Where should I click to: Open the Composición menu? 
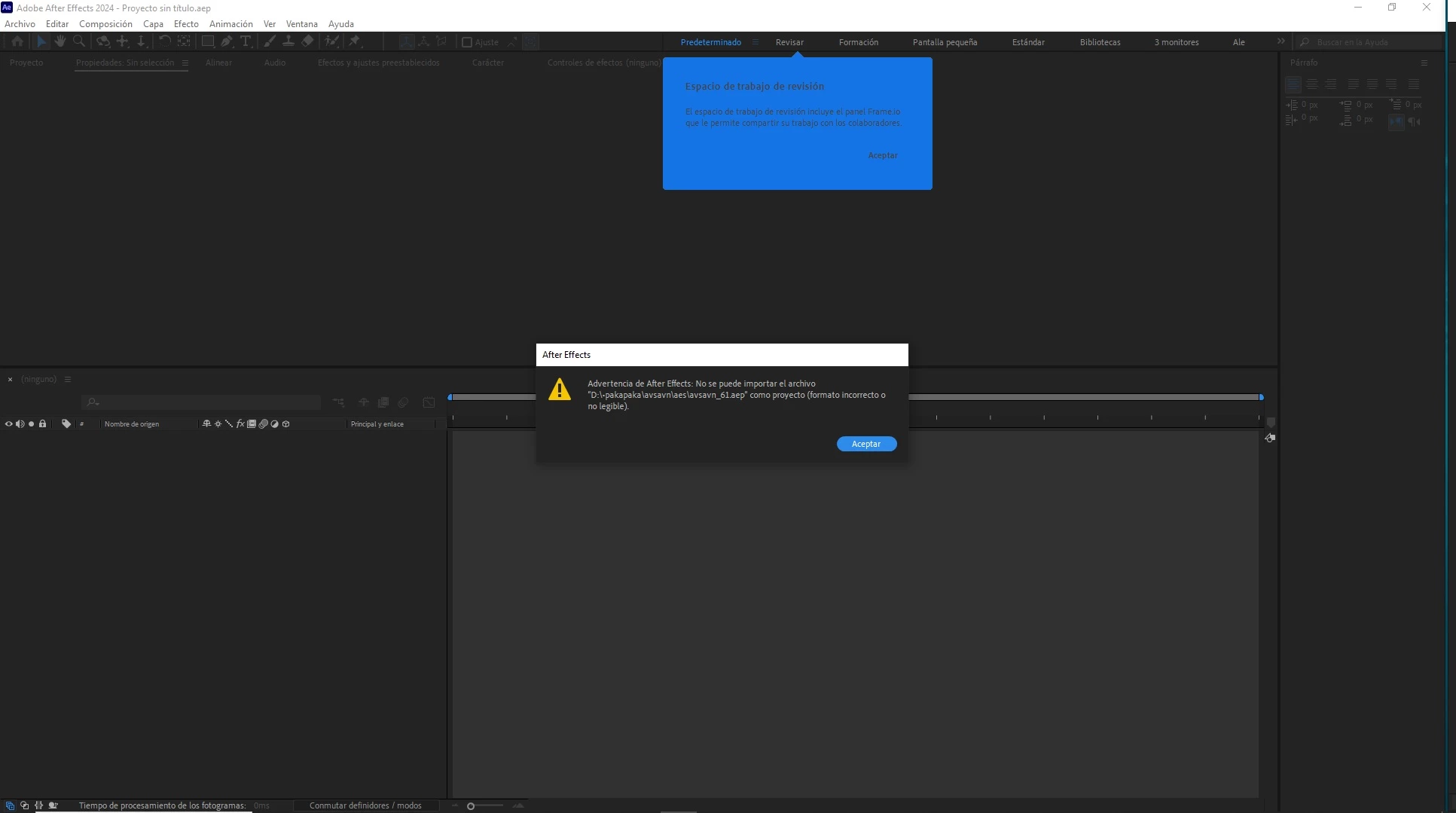tap(105, 24)
